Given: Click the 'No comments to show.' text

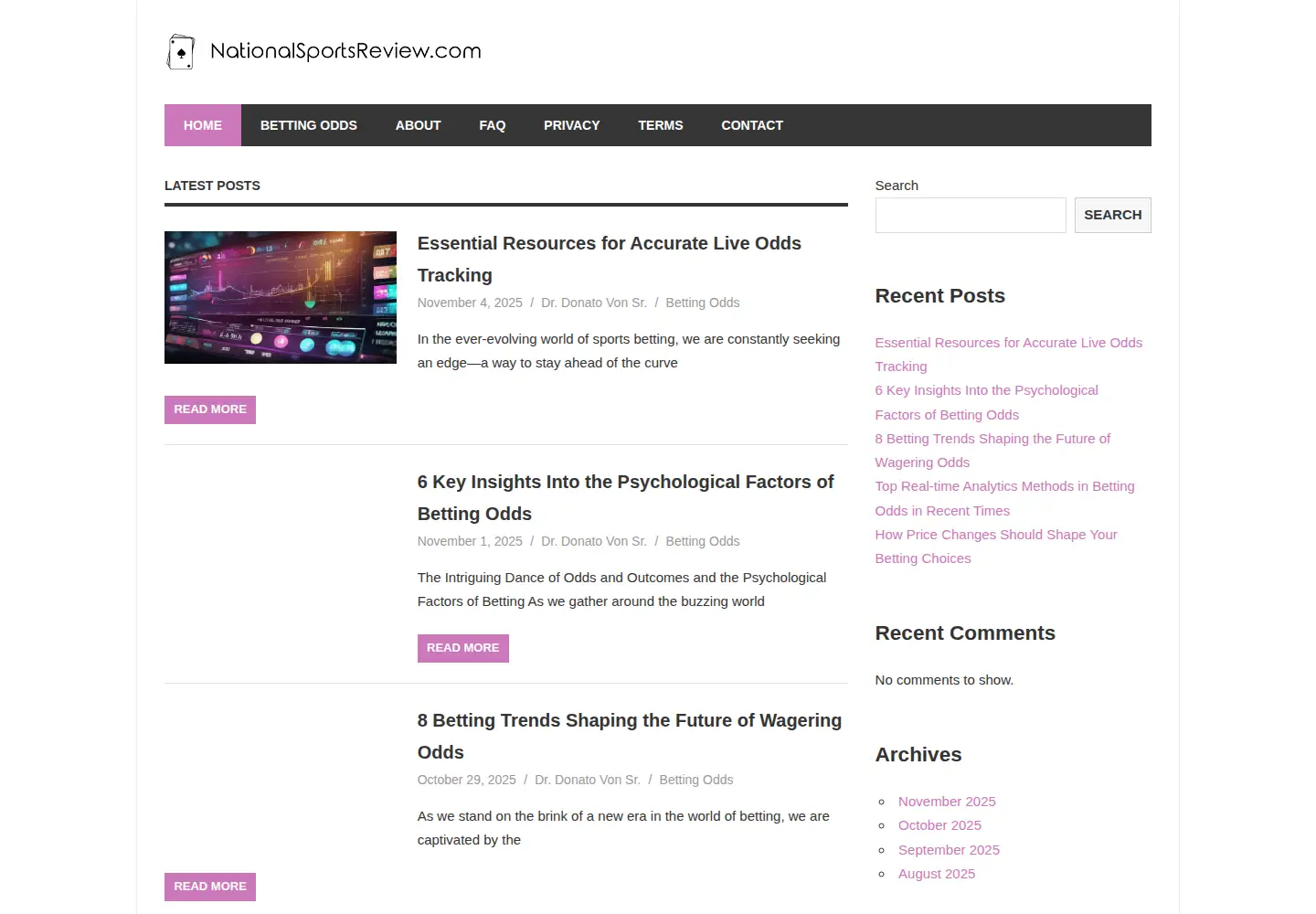Looking at the screenshot, I should (944, 680).
